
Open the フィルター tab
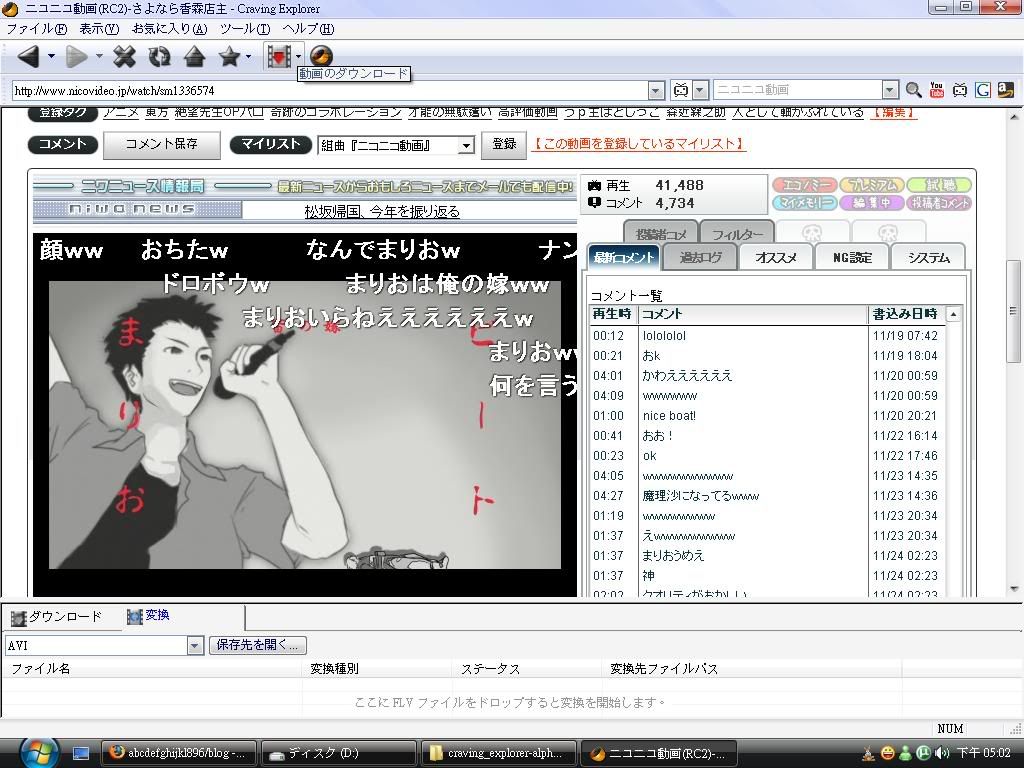pyautogui.click(x=737, y=234)
